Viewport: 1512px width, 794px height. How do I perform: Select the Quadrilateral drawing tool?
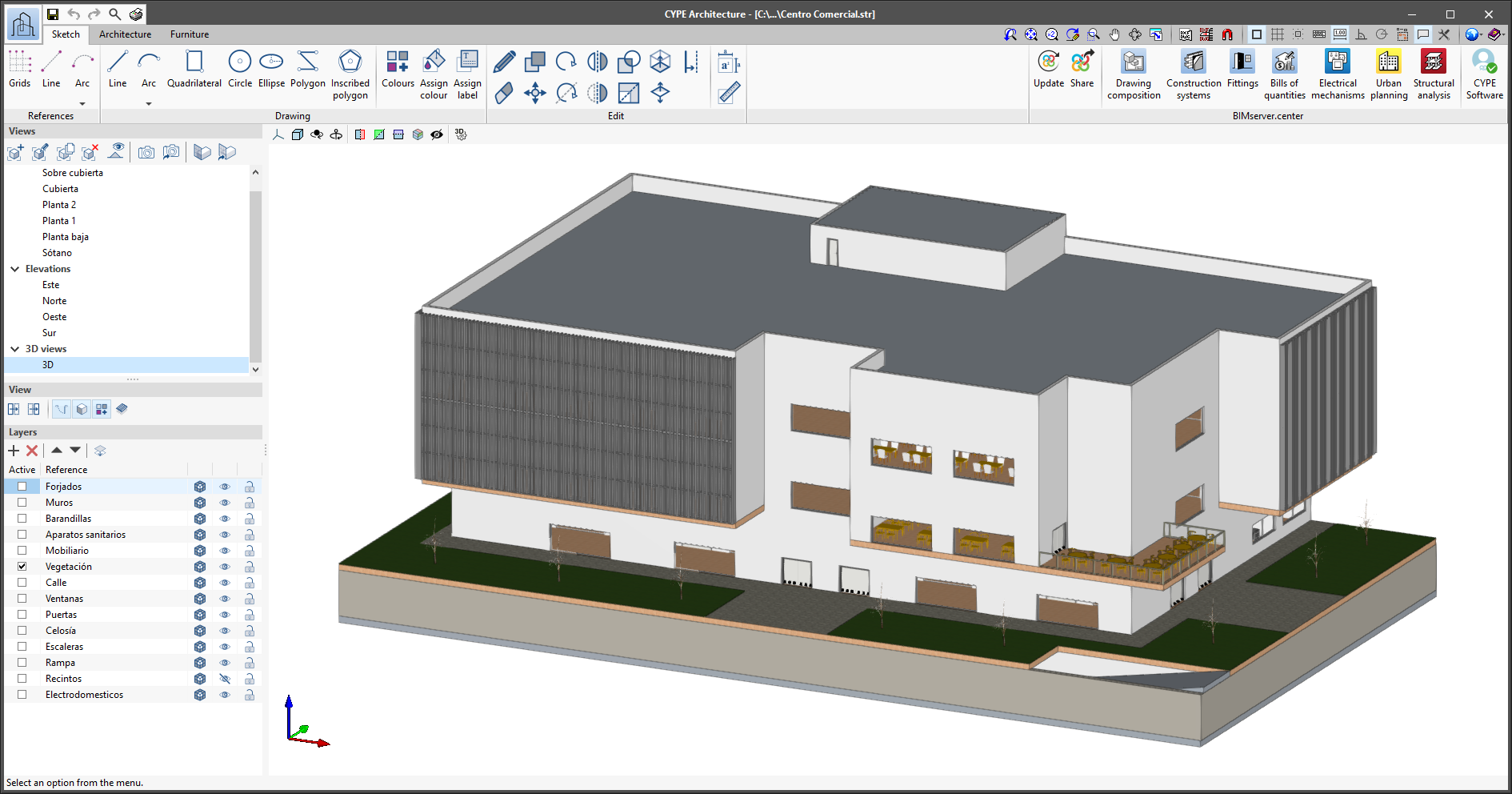tap(194, 69)
